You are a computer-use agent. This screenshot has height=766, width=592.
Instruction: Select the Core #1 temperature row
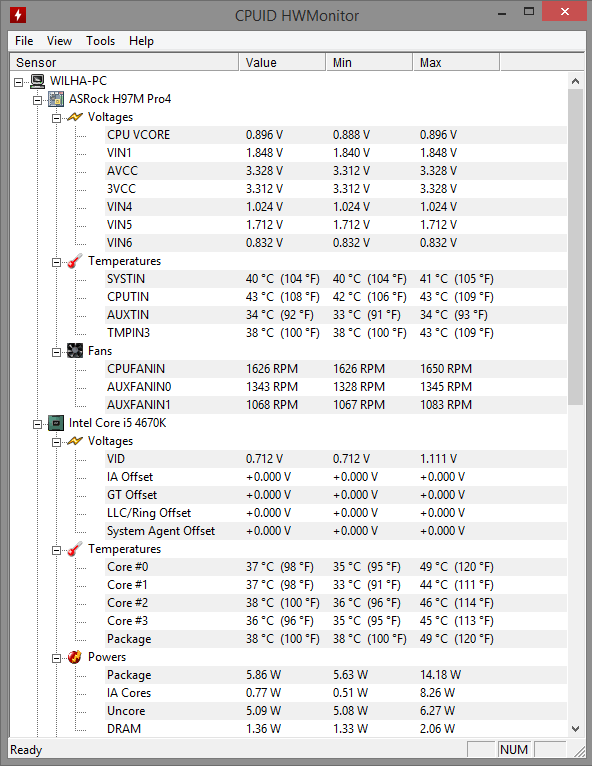coord(336,585)
